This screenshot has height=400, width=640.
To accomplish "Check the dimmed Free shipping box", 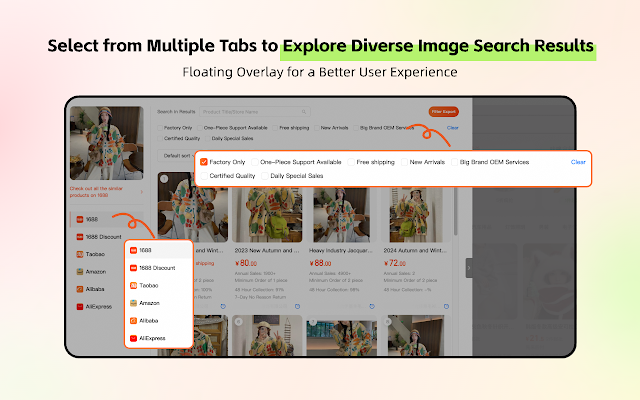I will click(x=275, y=128).
